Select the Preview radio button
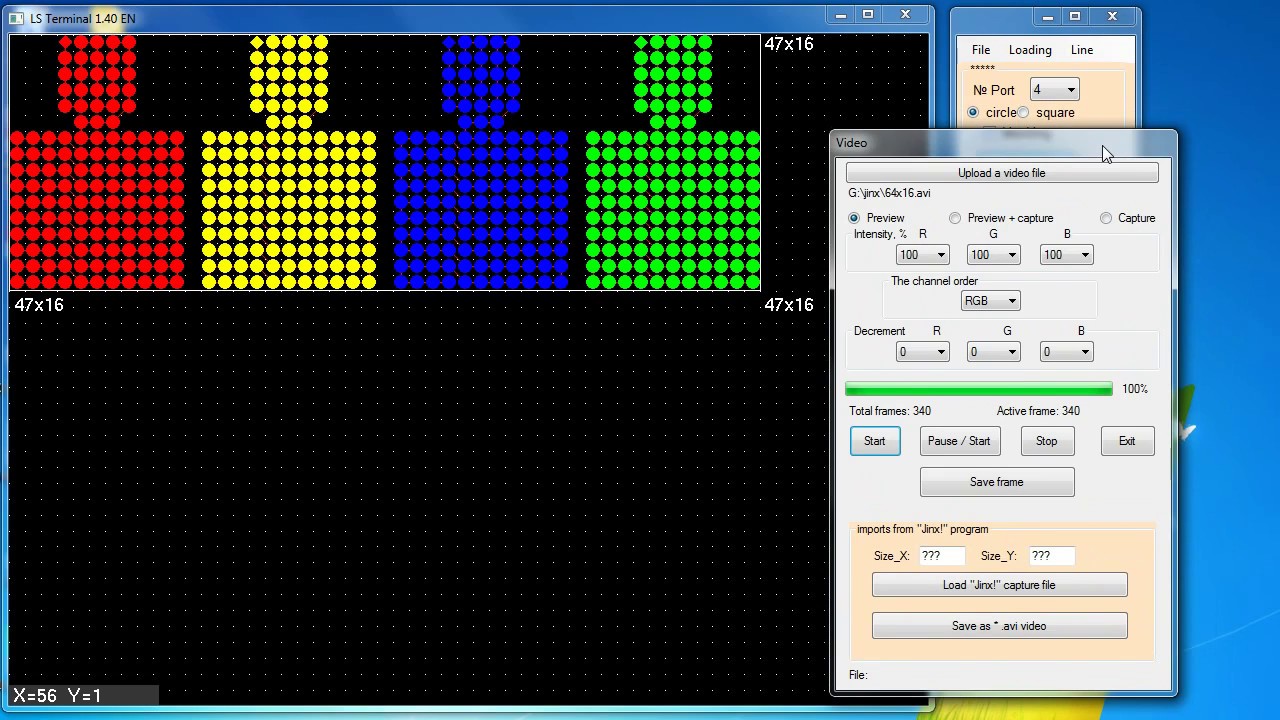The width and height of the screenshot is (1280, 720). 854,218
